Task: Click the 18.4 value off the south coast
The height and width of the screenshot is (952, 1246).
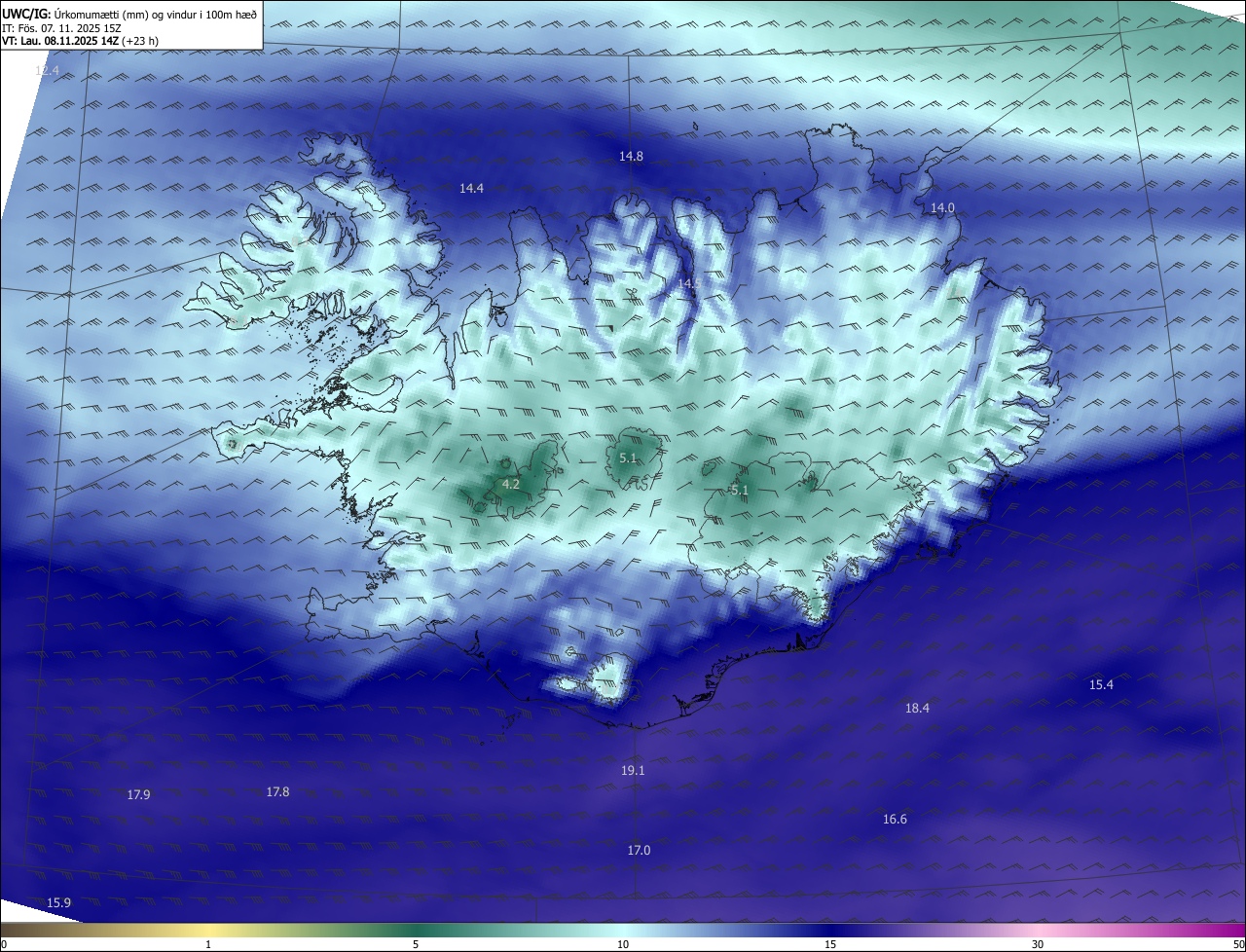Action: click(x=917, y=708)
